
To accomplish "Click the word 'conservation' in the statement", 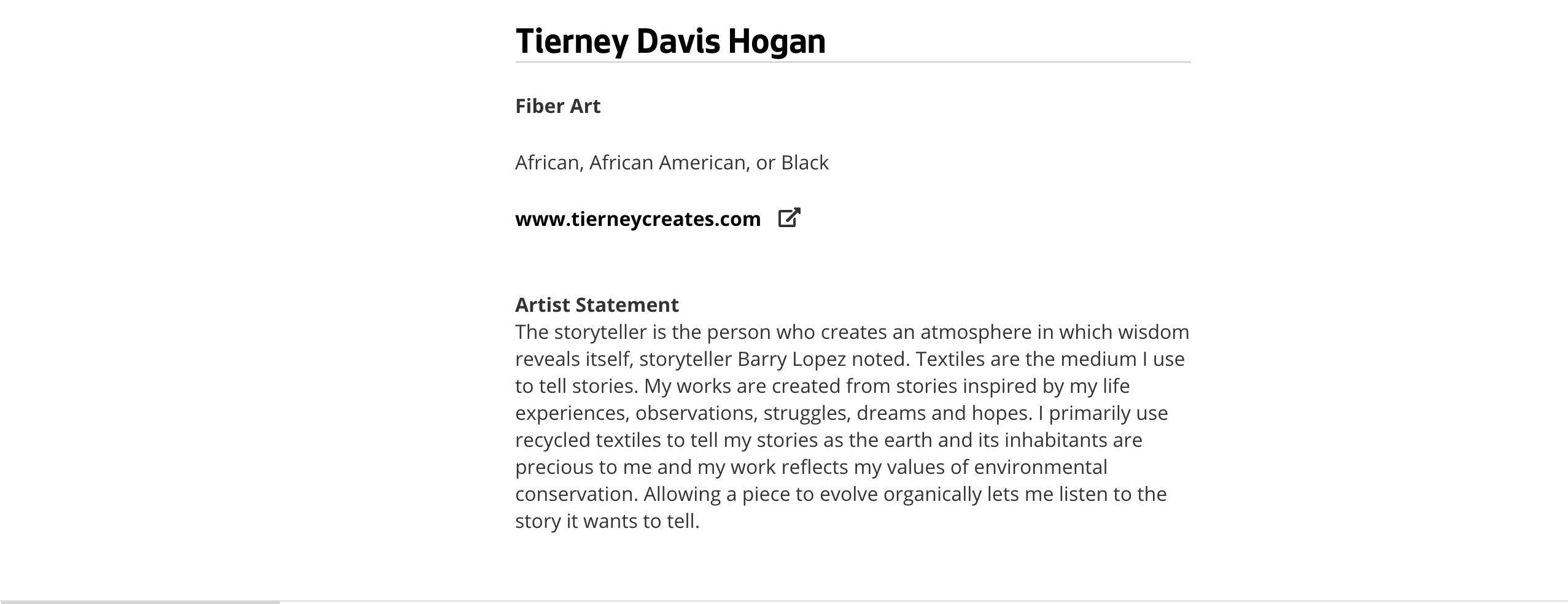I will pyautogui.click(x=576, y=494).
